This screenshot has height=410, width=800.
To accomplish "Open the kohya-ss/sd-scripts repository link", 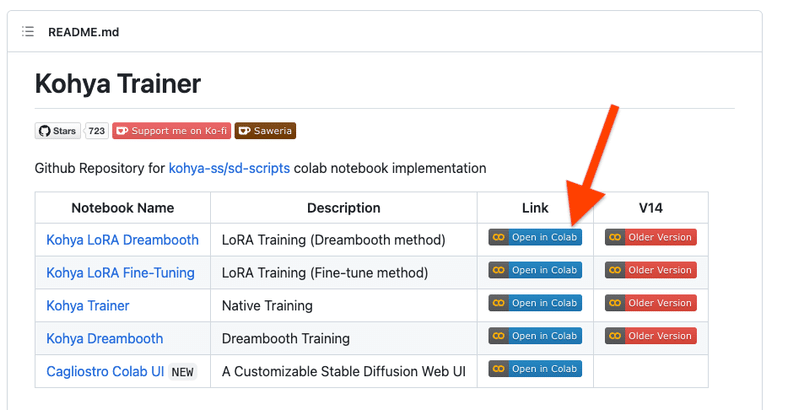I will [x=229, y=168].
